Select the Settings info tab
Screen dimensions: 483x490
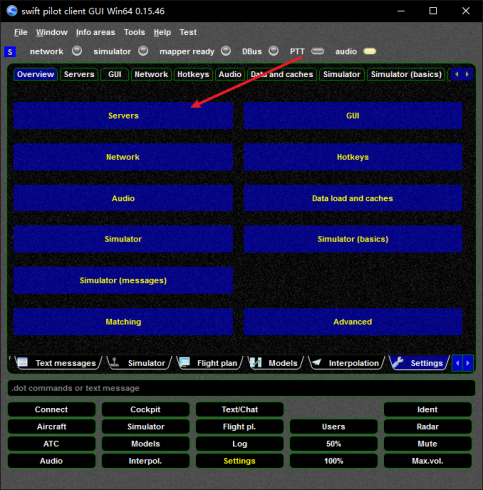(419, 363)
